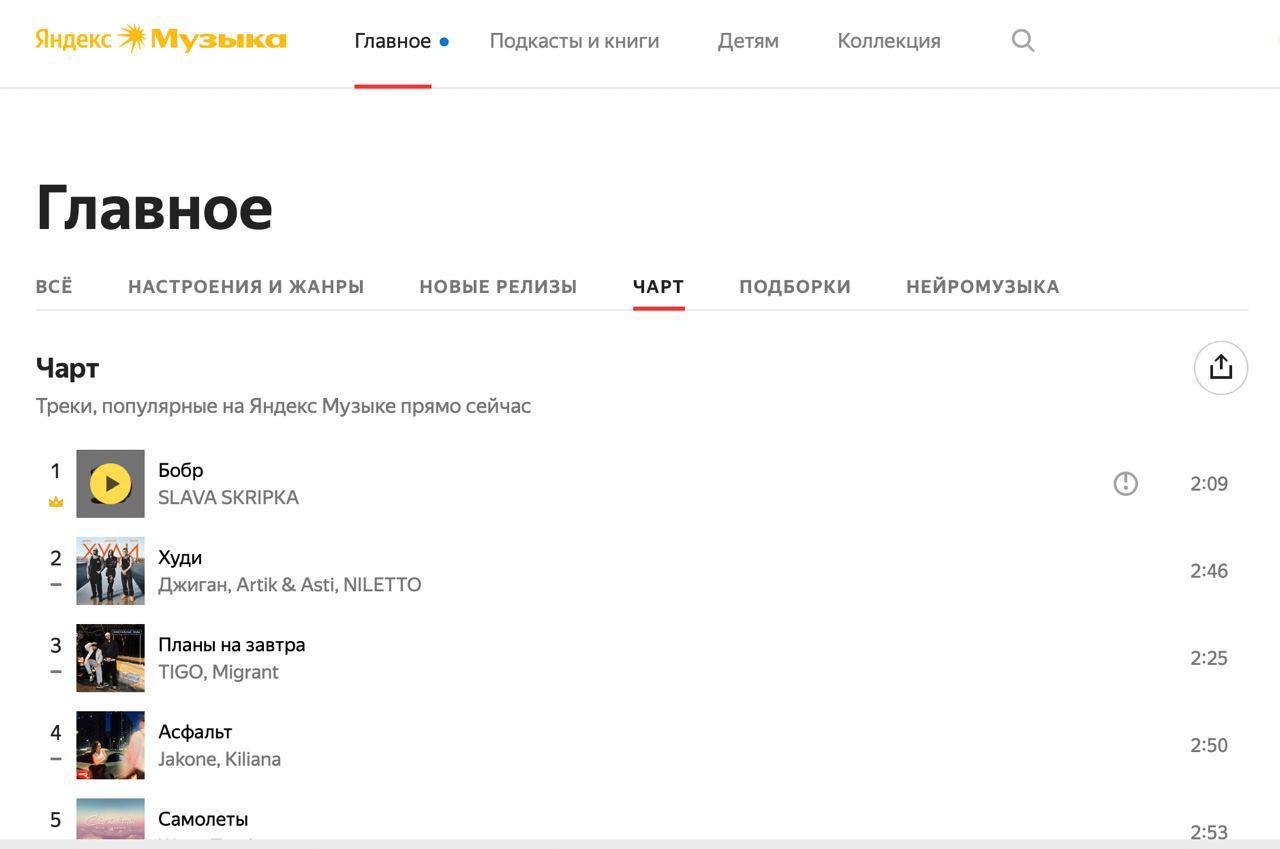Image resolution: width=1280 pixels, height=849 pixels.
Task: Click the 2:50 duration of Асфальт
Action: (x=1209, y=745)
